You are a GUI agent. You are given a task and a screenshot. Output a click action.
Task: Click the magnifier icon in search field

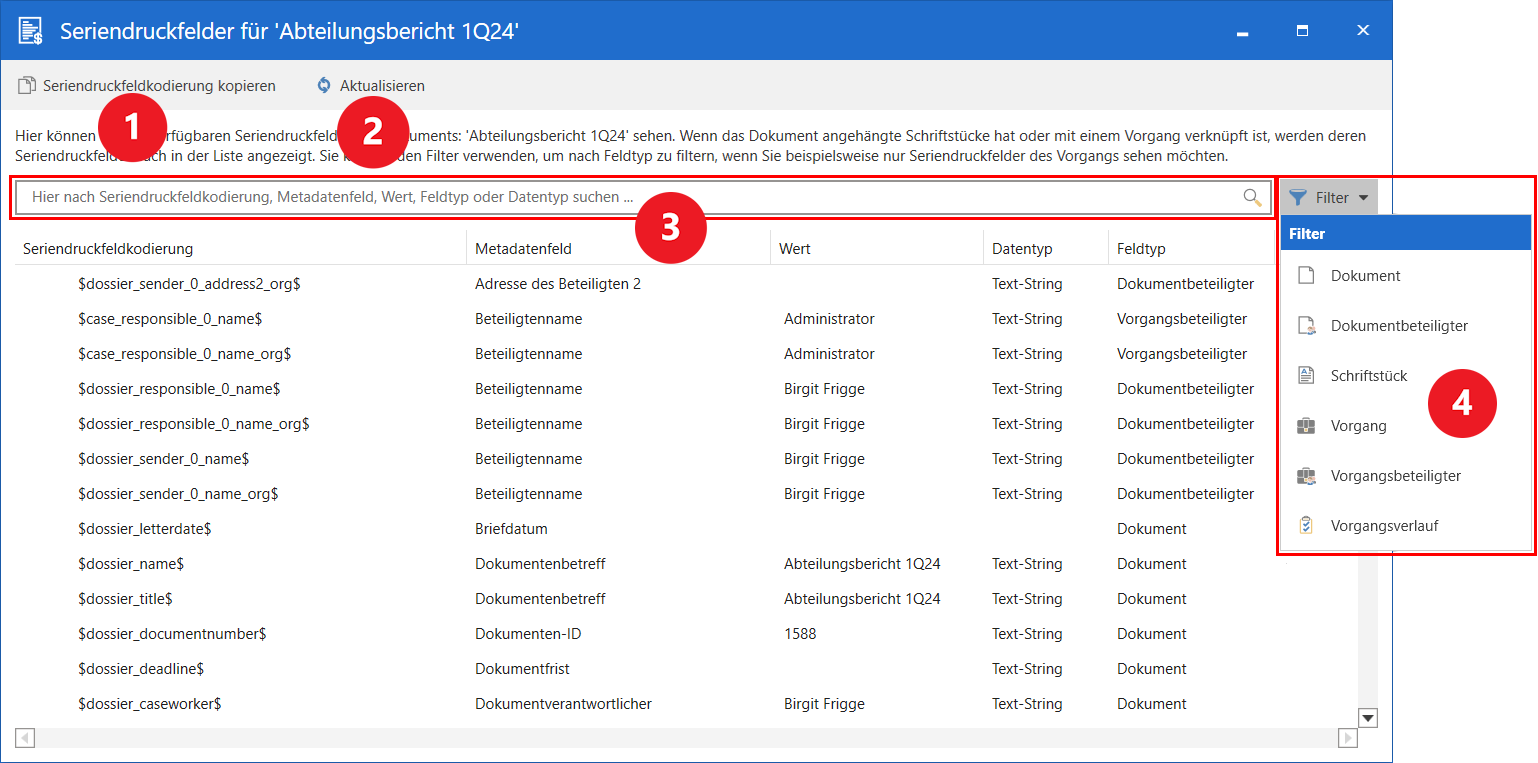click(x=1252, y=198)
